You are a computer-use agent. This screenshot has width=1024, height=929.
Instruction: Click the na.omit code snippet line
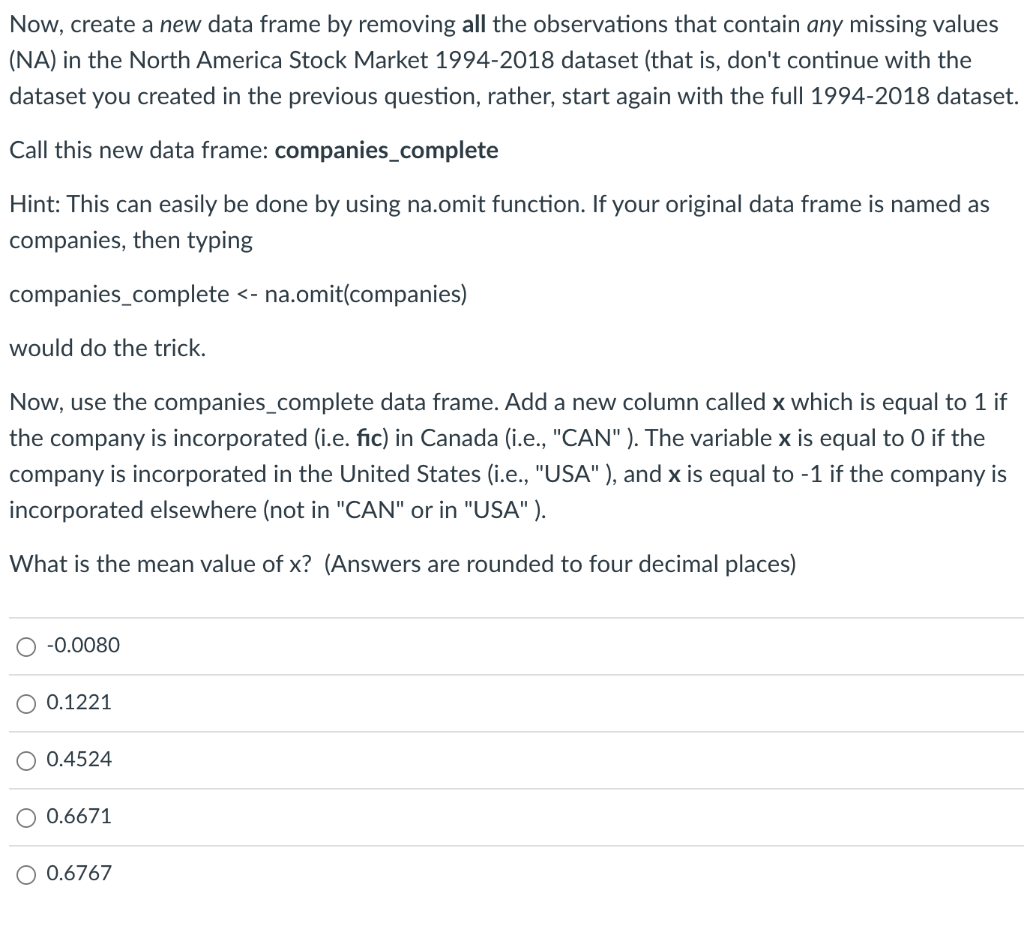point(238,294)
